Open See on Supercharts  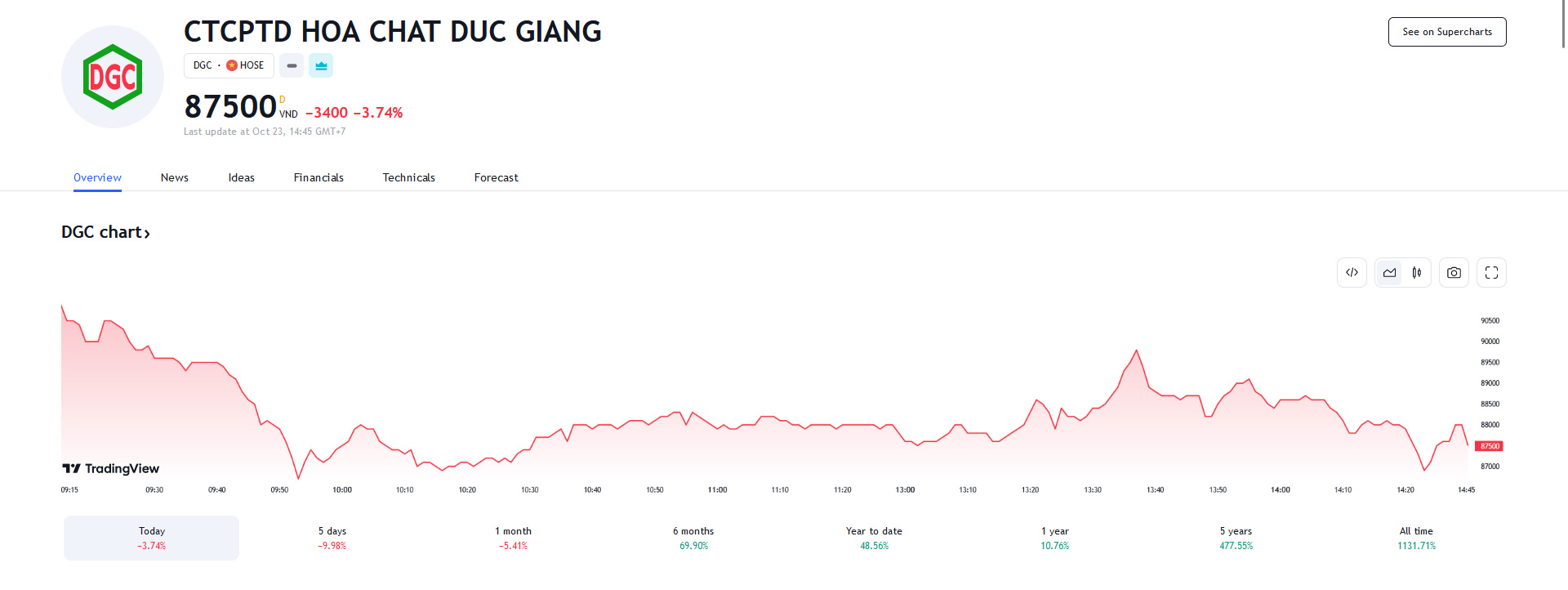point(1447,31)
